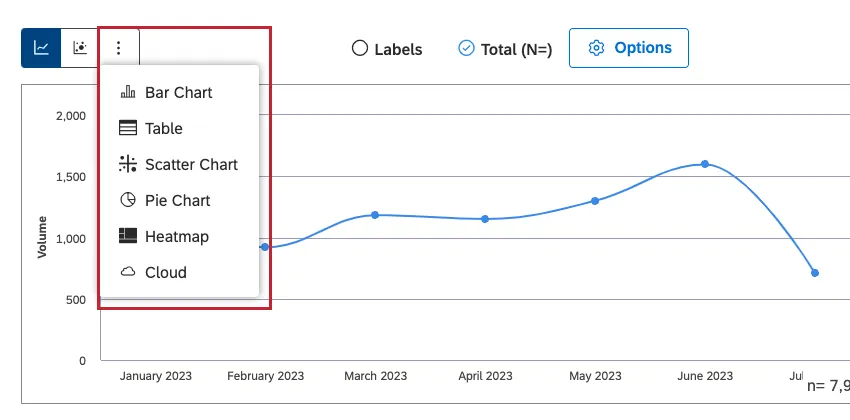Click the Cloud icon in menu

(127, 273)
